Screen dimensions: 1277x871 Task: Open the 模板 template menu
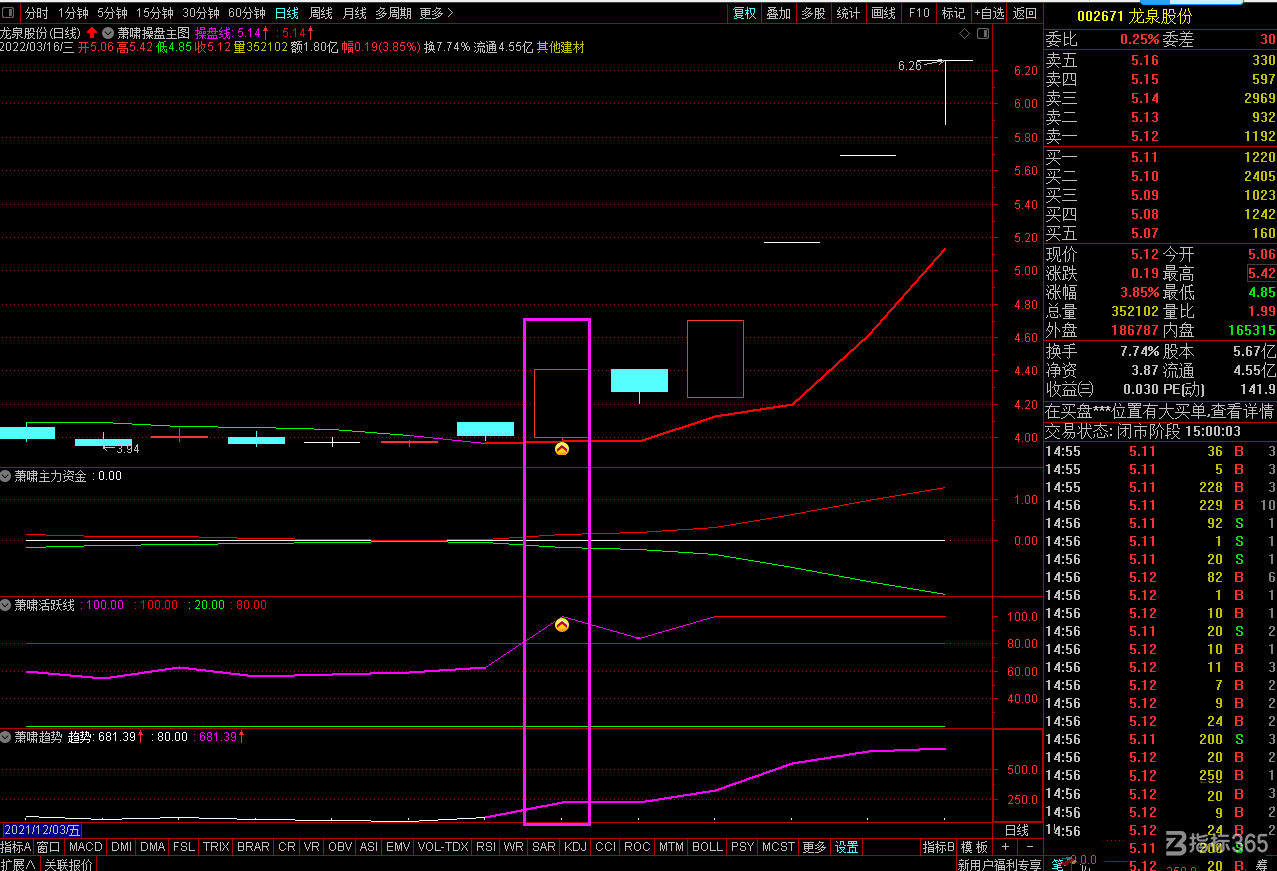click(974, 847)
